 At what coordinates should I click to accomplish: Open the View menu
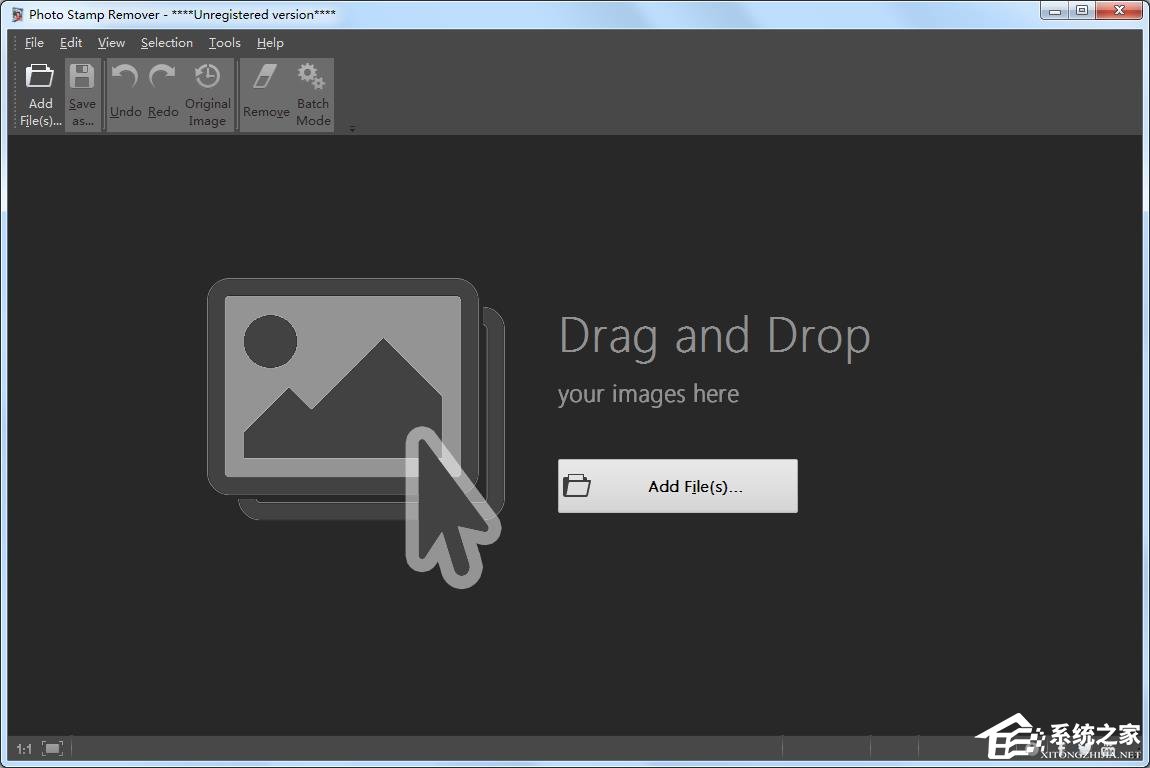111,43
